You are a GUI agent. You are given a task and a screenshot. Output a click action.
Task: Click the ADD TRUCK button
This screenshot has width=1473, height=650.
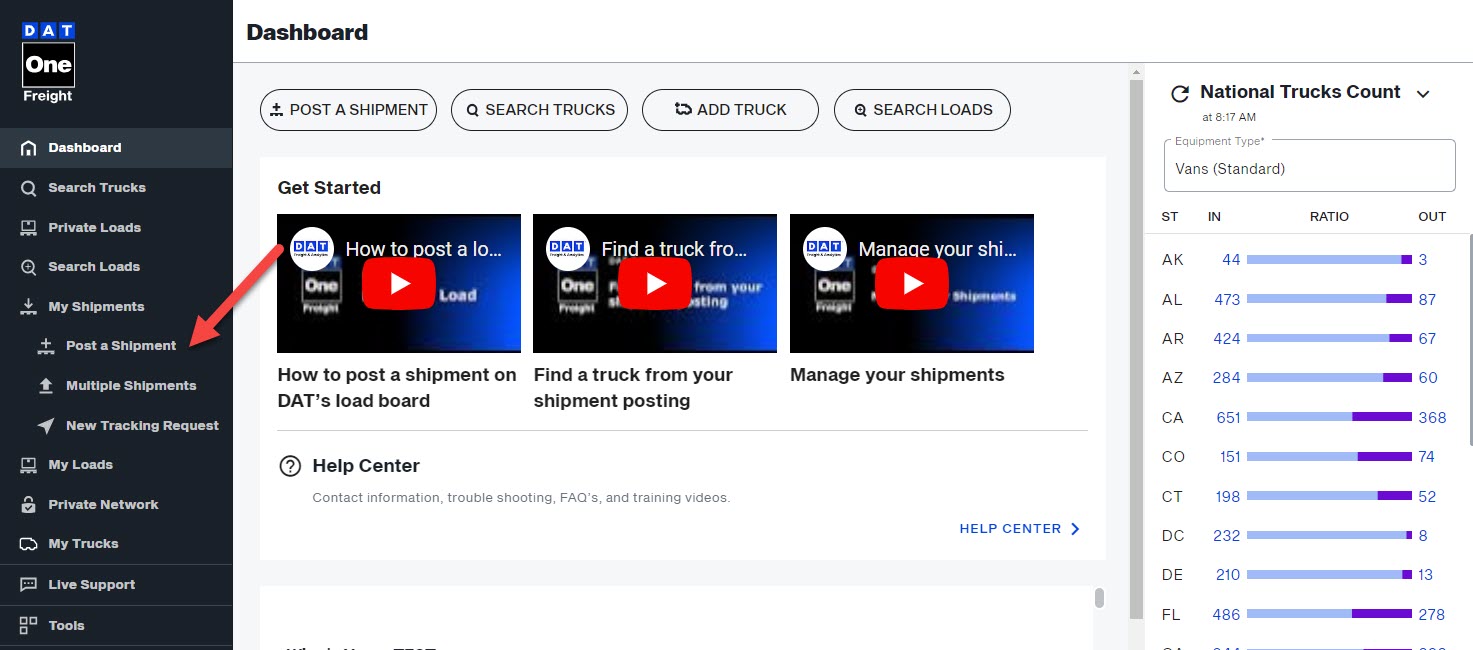[x=730, y=110]
